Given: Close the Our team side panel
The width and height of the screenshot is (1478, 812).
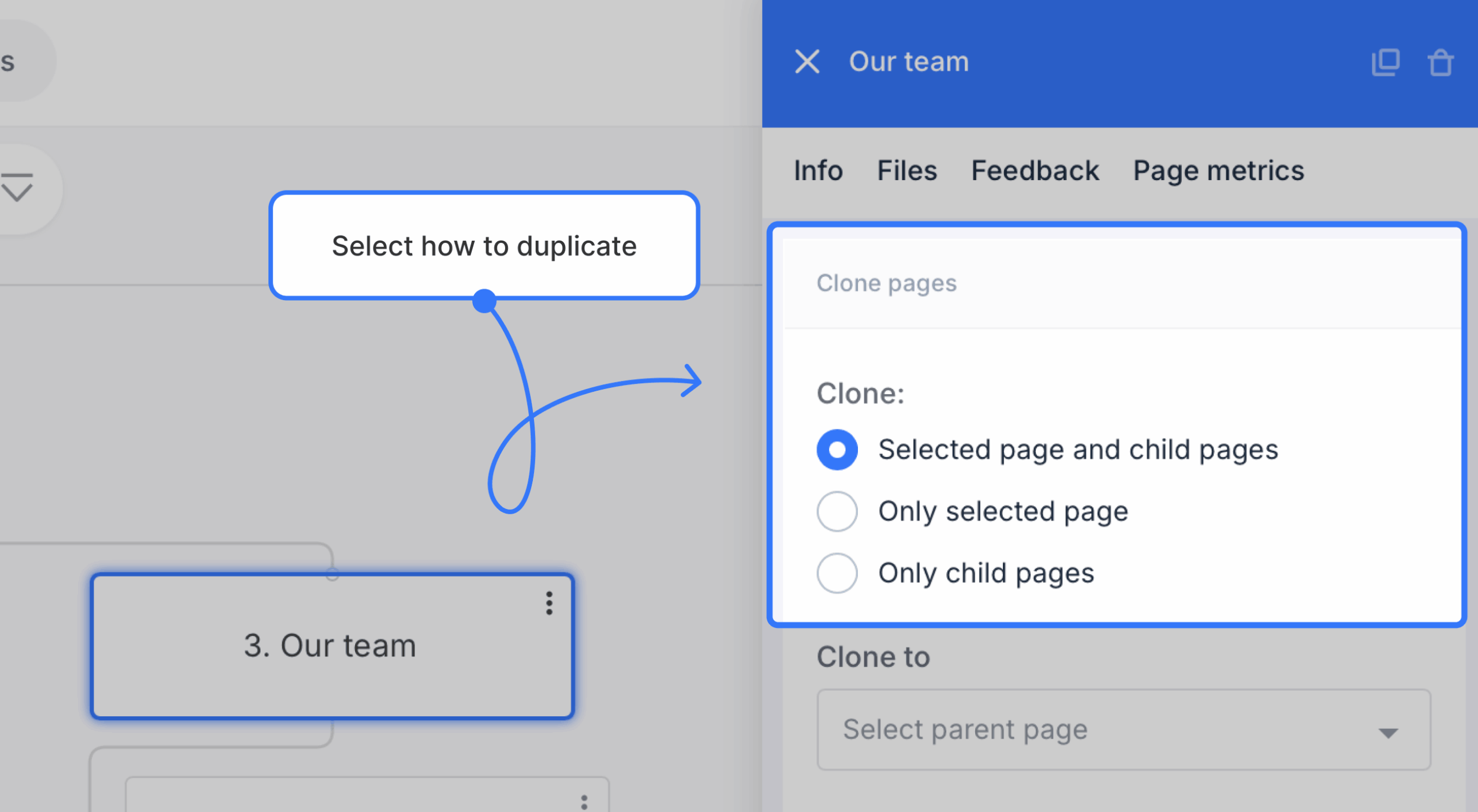Looking at the screenshot, I should coord(807,61).
